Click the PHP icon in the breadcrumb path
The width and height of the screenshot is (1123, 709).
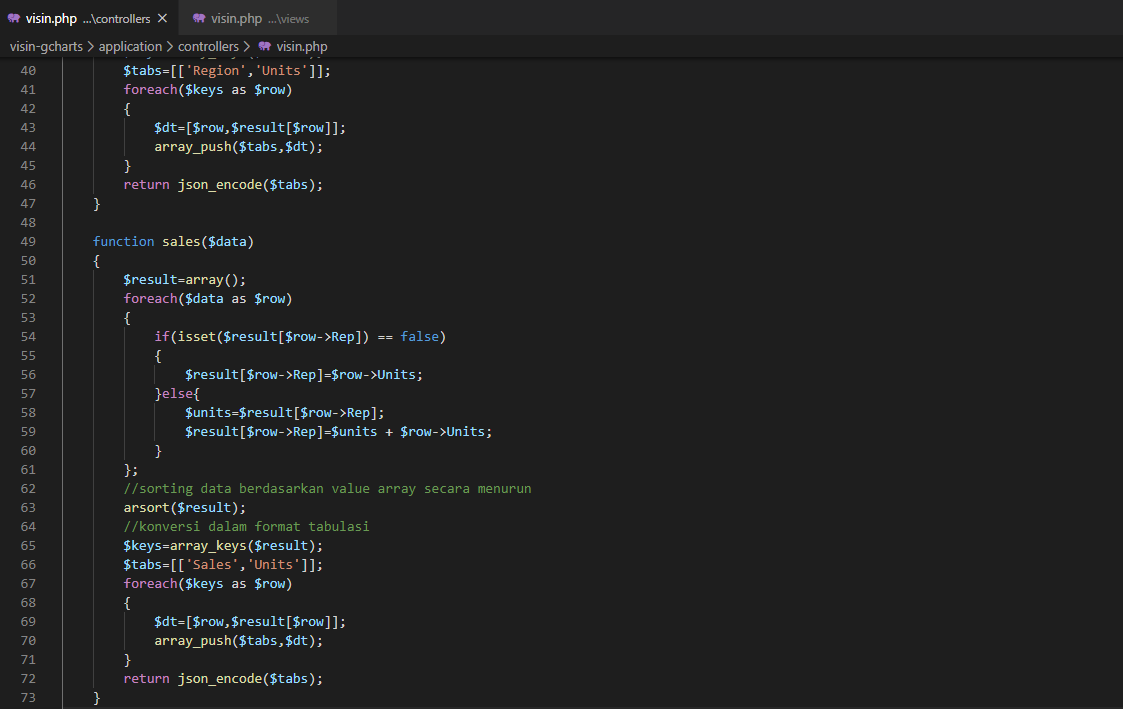(265, 46)
